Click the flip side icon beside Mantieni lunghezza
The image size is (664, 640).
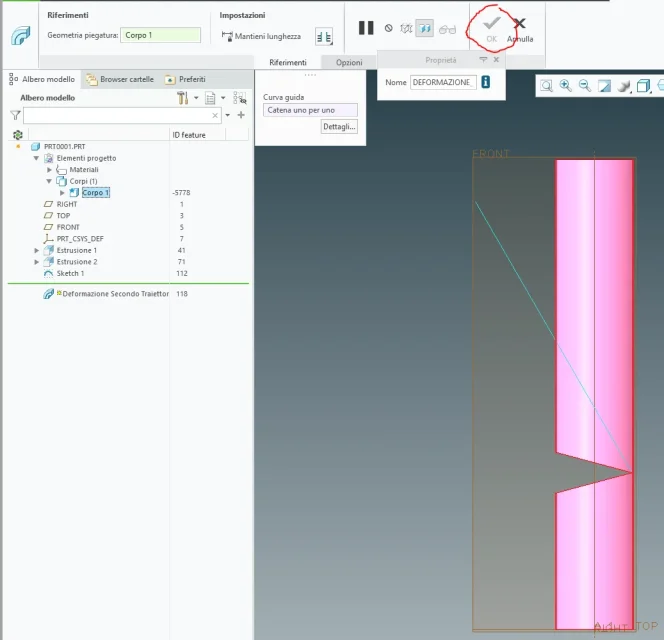323,36
